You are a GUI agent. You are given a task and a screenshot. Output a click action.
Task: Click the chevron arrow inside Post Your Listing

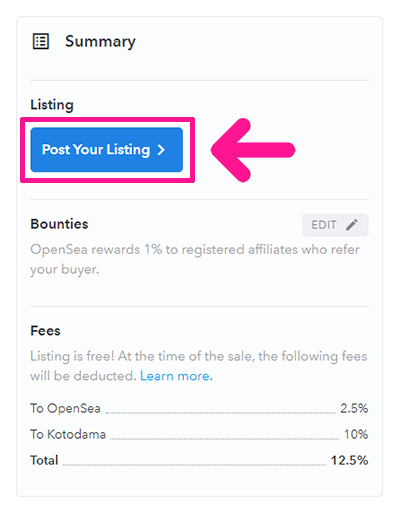(161, 150)
